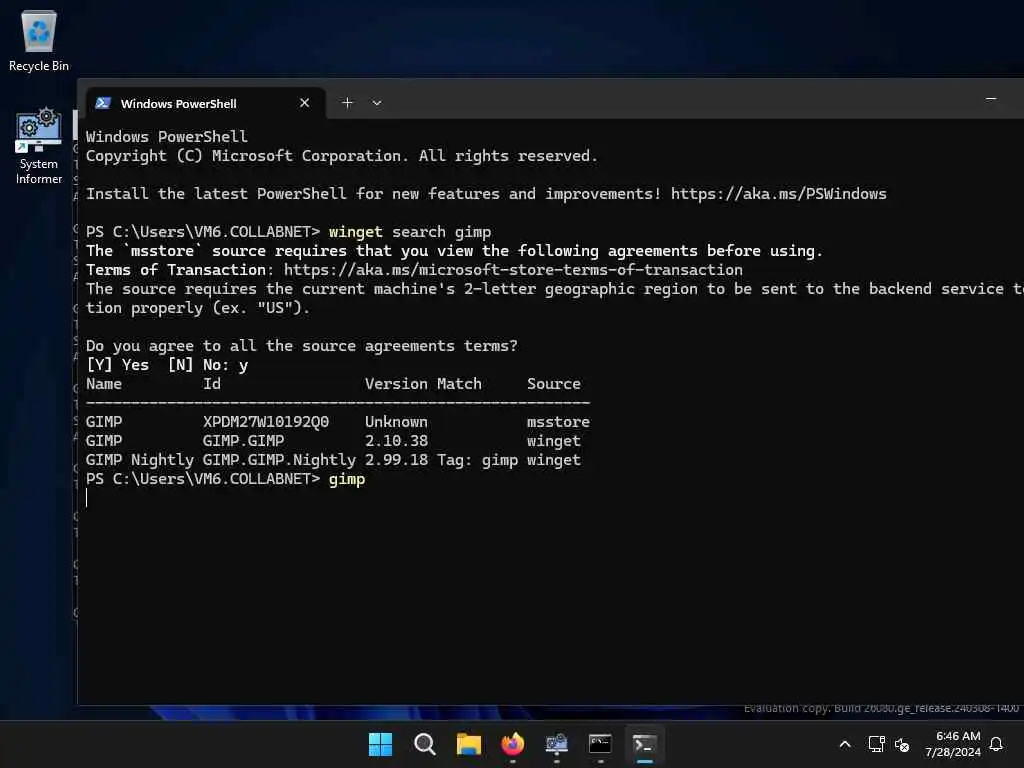Click the '[Y] Yes' option text
The height and width of the screenshot is (768, 1024).
(118, 365)
